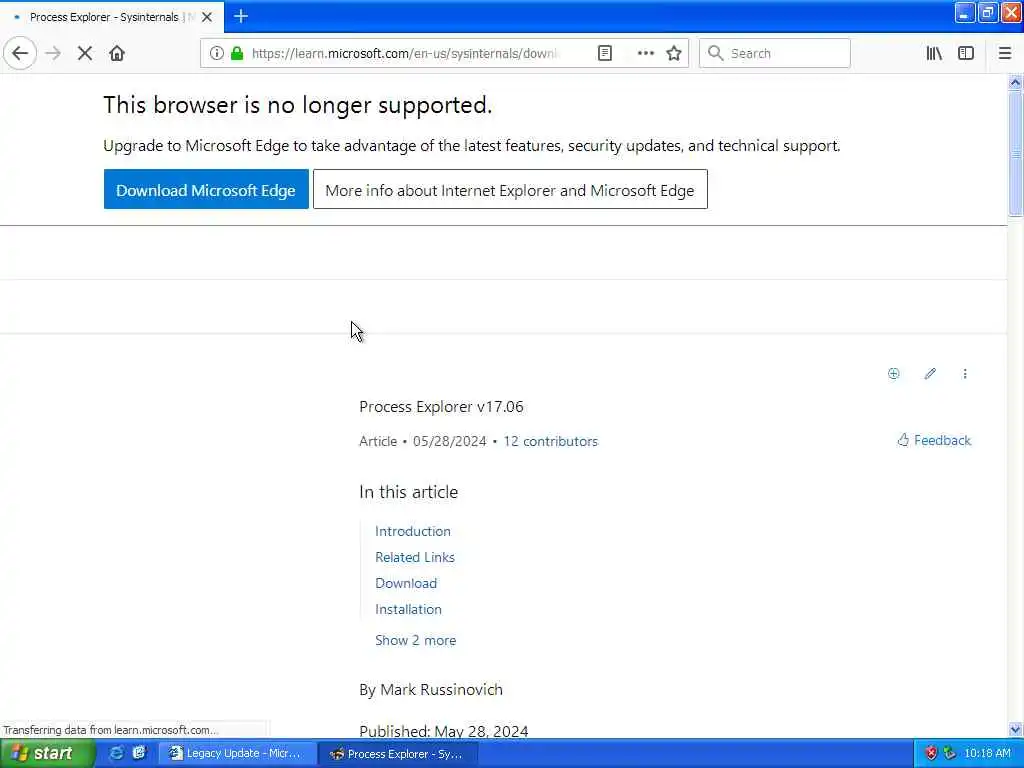Bookmark this page with the star icon

[x=674, y=53]
